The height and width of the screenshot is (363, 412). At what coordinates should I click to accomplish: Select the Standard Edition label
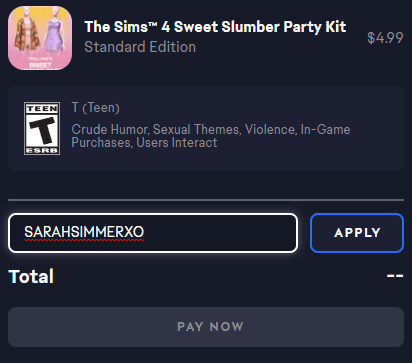coord(140,47)
